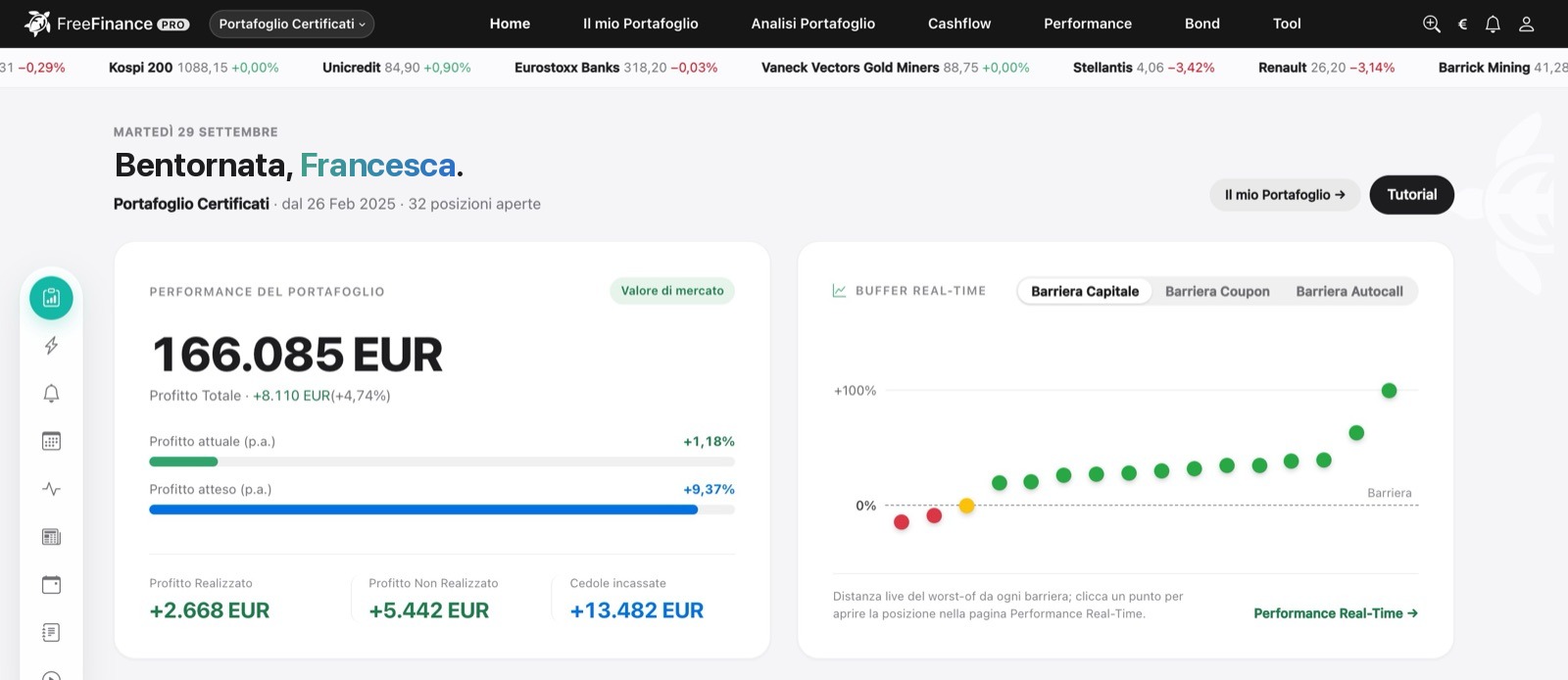Open notifications bell in the top bar
Image resolution: width=1568 pixels, height=680 pixels.
click(1493, 24)
